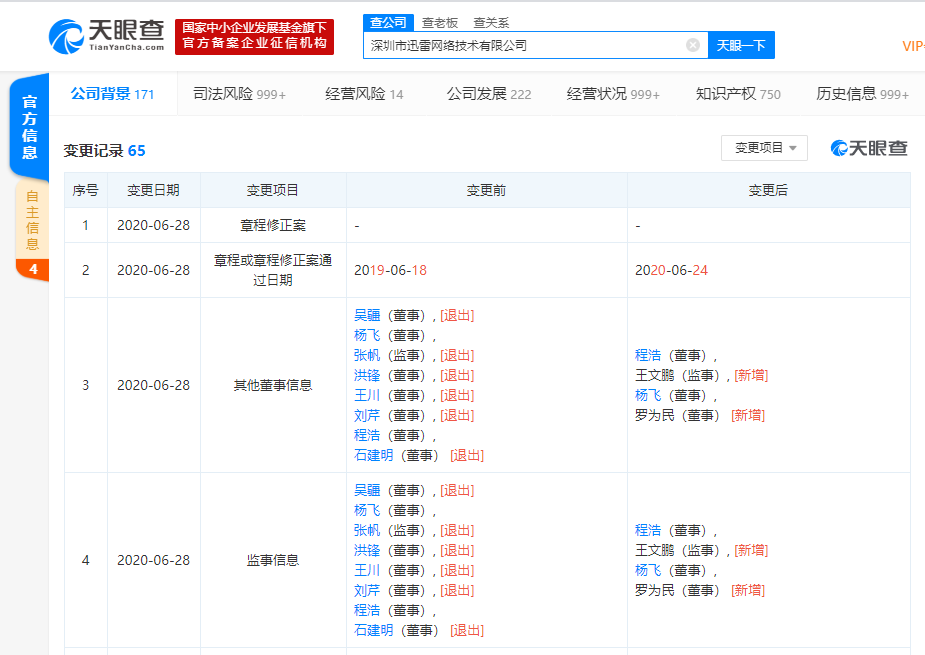
Task: Open 石建明 link in row 3
Action: (x=373, y=456)
